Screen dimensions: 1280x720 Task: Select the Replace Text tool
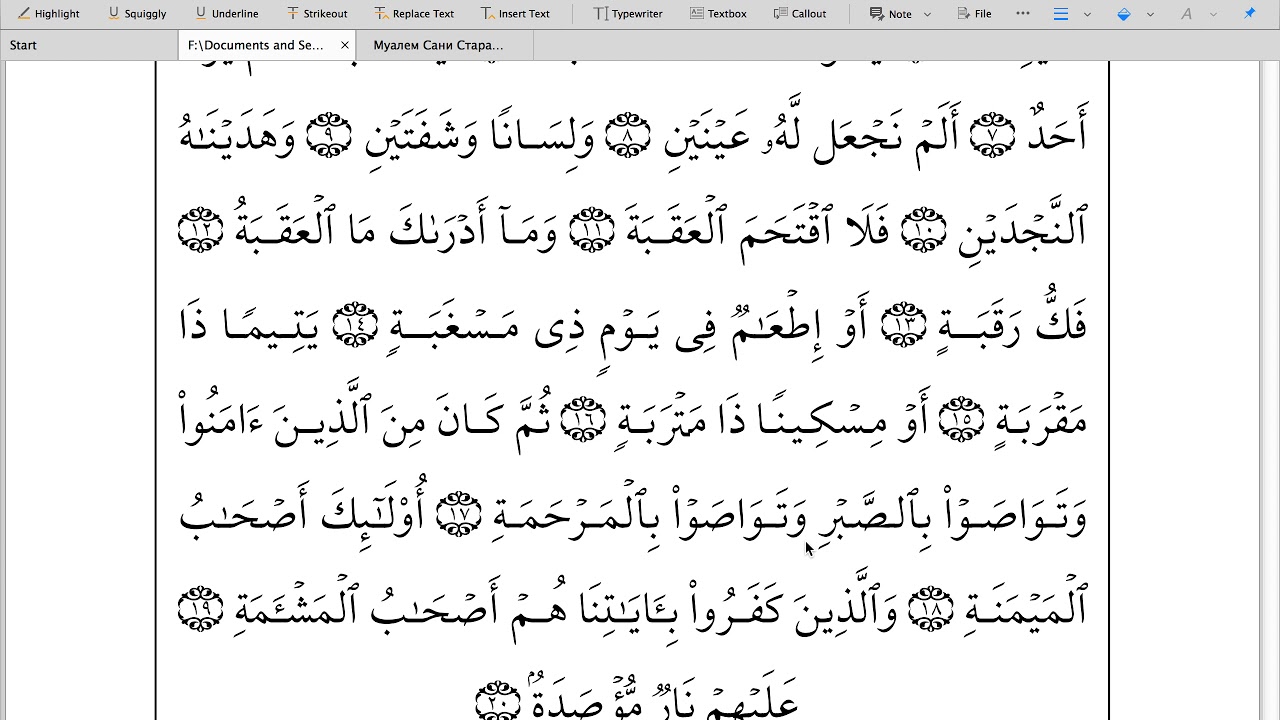pyautogui.click(x=414, y=14)
